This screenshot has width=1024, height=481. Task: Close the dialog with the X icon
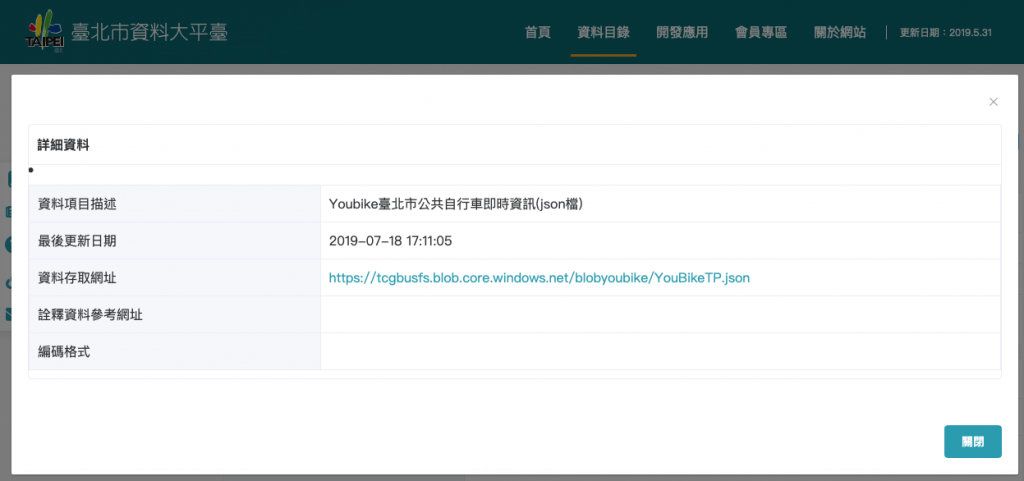[993, 102]
